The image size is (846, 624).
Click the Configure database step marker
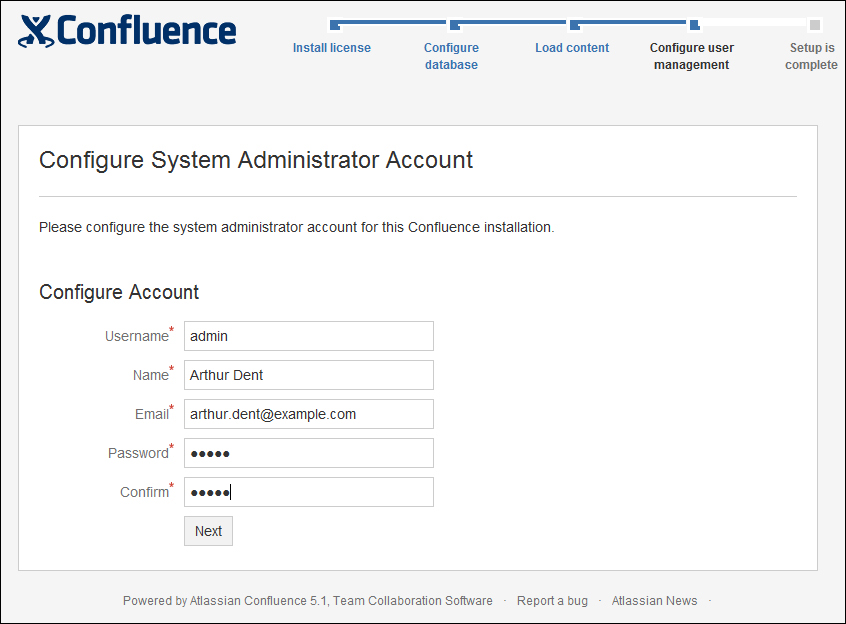(455, 25)
